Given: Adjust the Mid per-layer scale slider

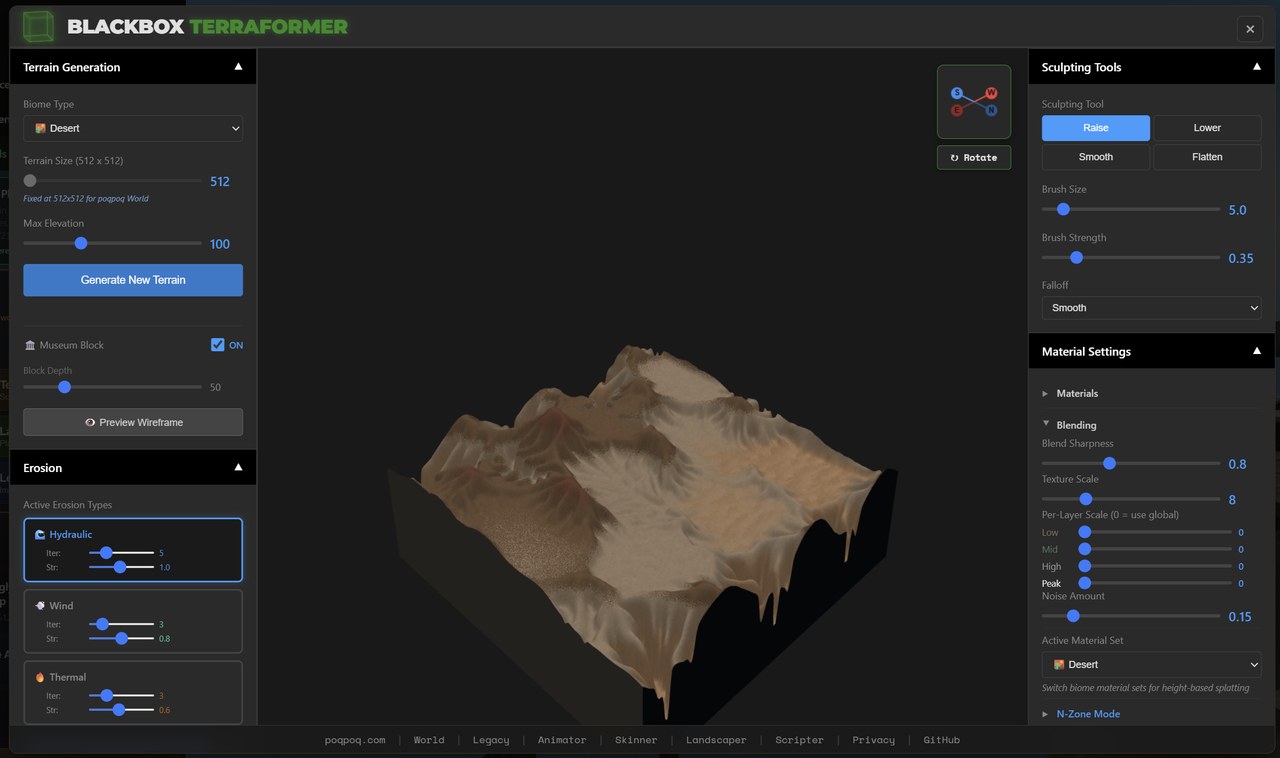Looking at the screenshot, I should [x=1154, y=549].
